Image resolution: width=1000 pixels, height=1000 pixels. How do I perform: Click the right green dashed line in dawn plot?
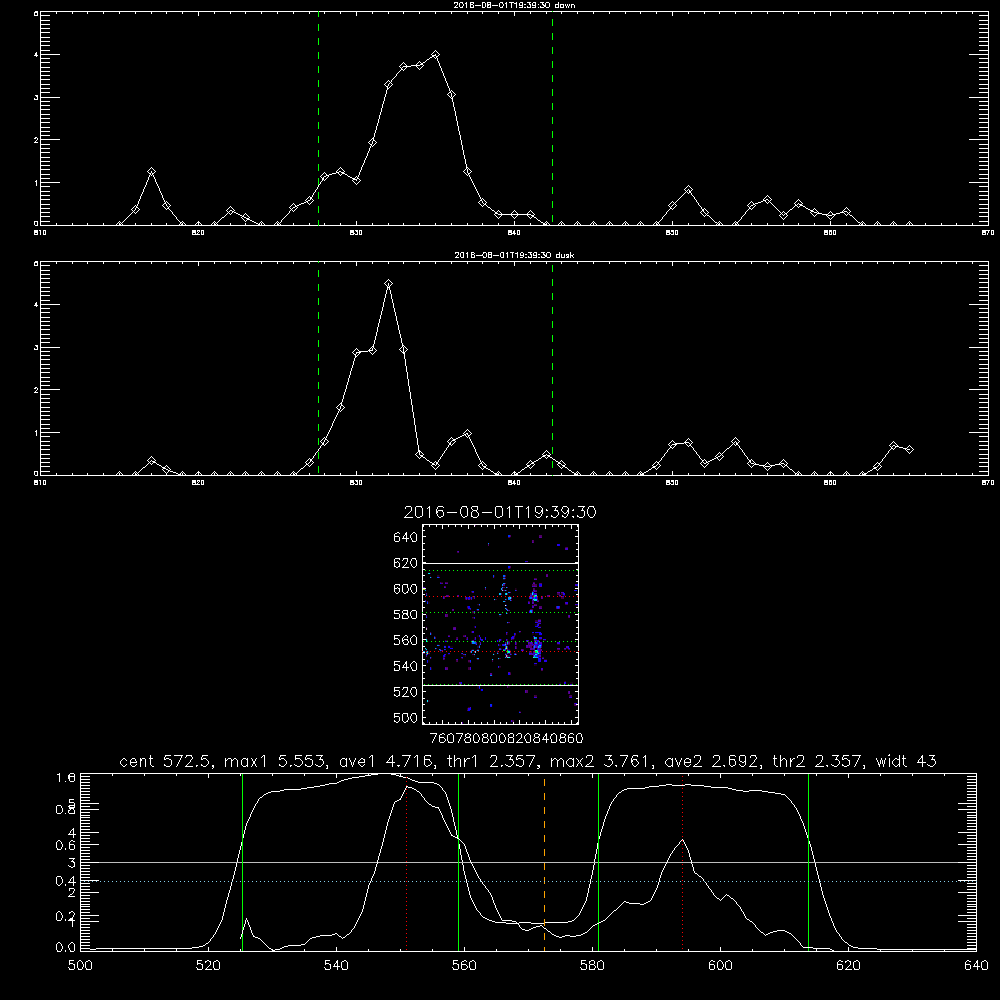pos(552,119)
